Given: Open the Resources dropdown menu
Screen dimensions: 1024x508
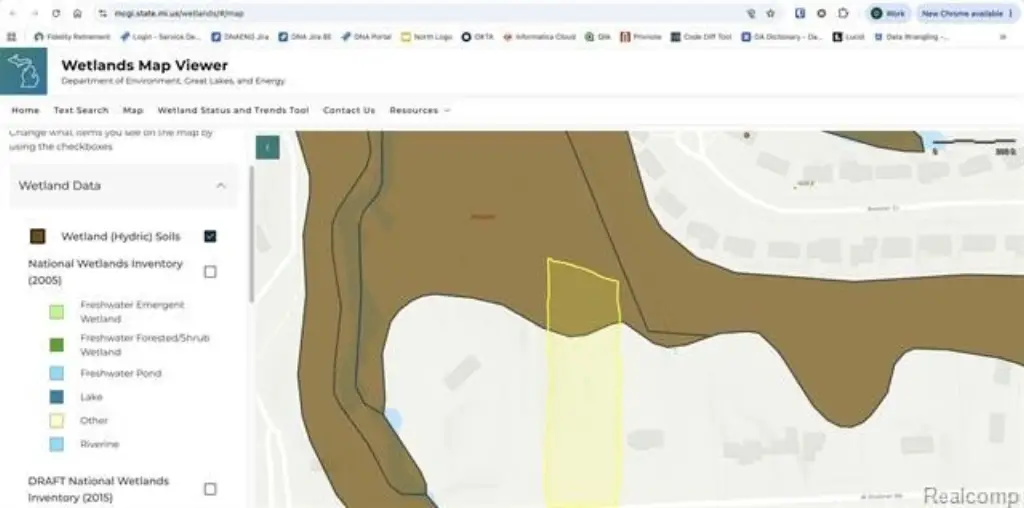Looking at the screenshot, I should click(420, 110).
